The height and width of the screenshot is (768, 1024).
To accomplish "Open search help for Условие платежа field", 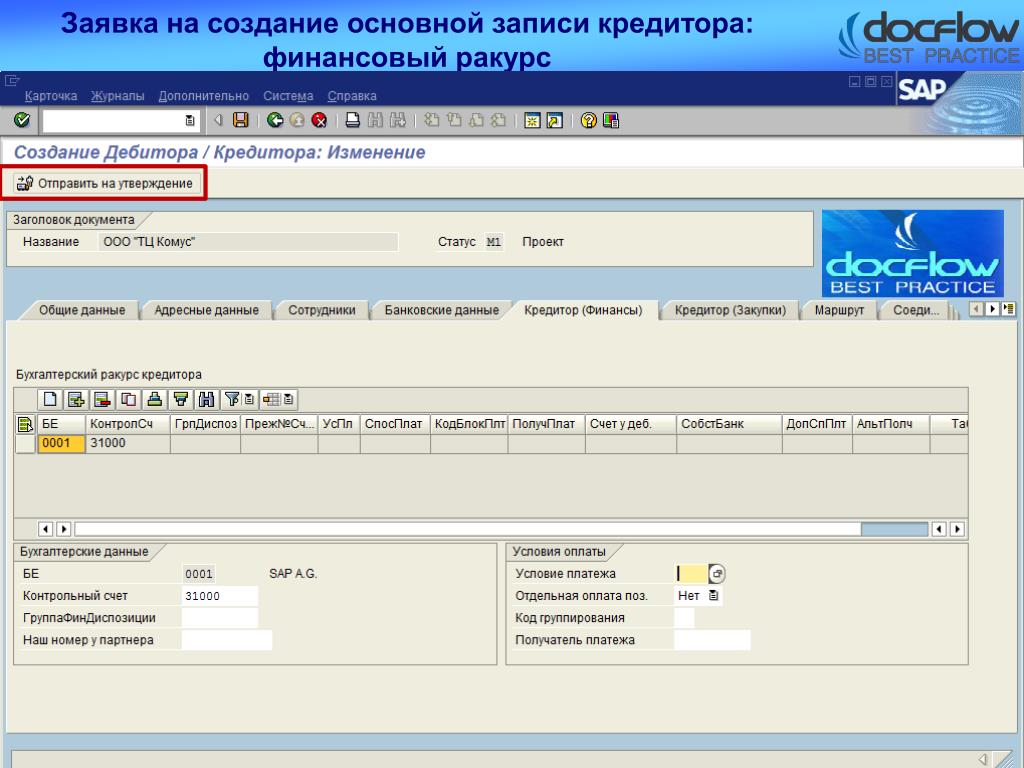I will [x=717, y=574].
